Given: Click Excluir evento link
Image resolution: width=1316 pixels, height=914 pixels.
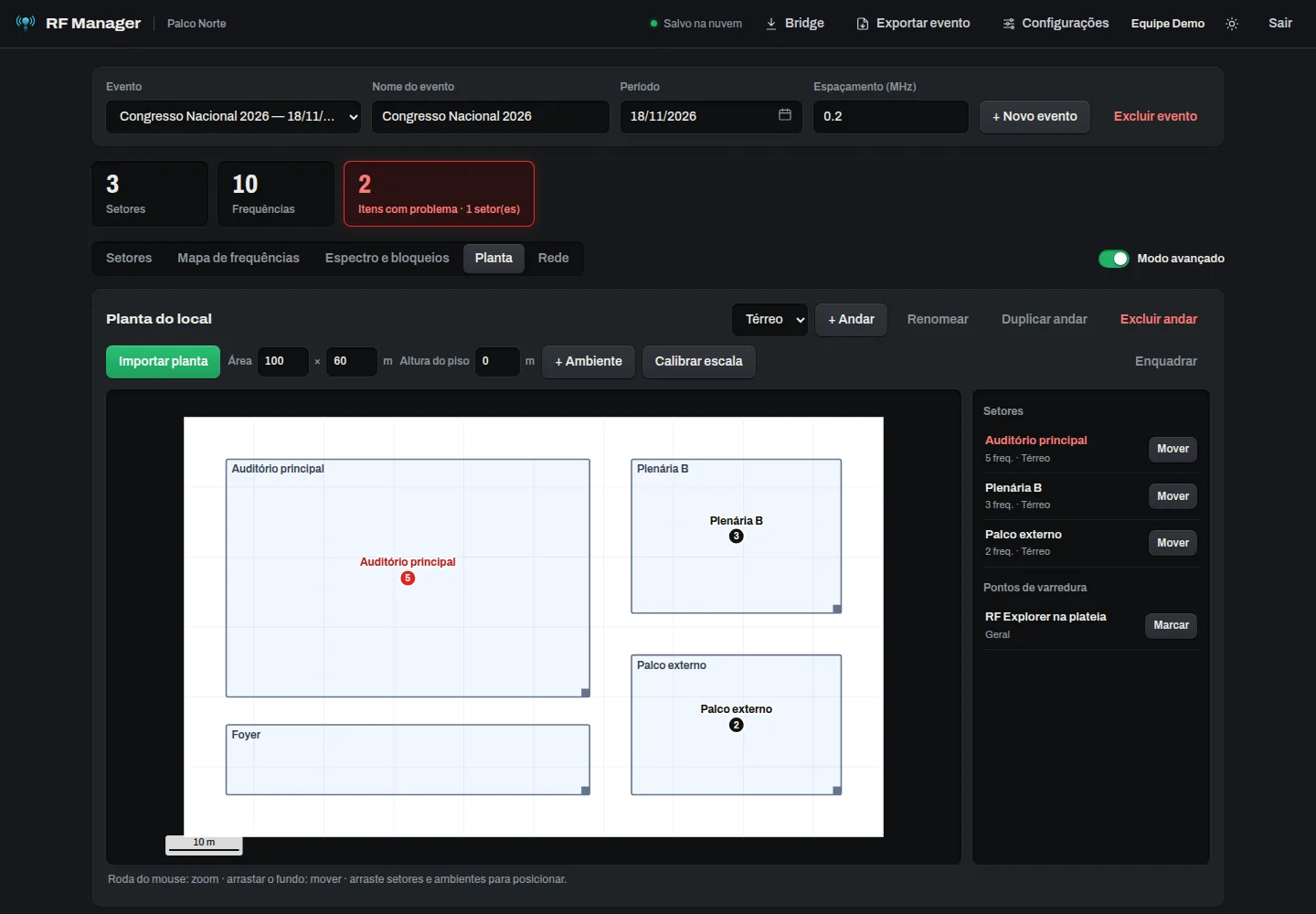Looking at the screenshot, I should 1155,117.
